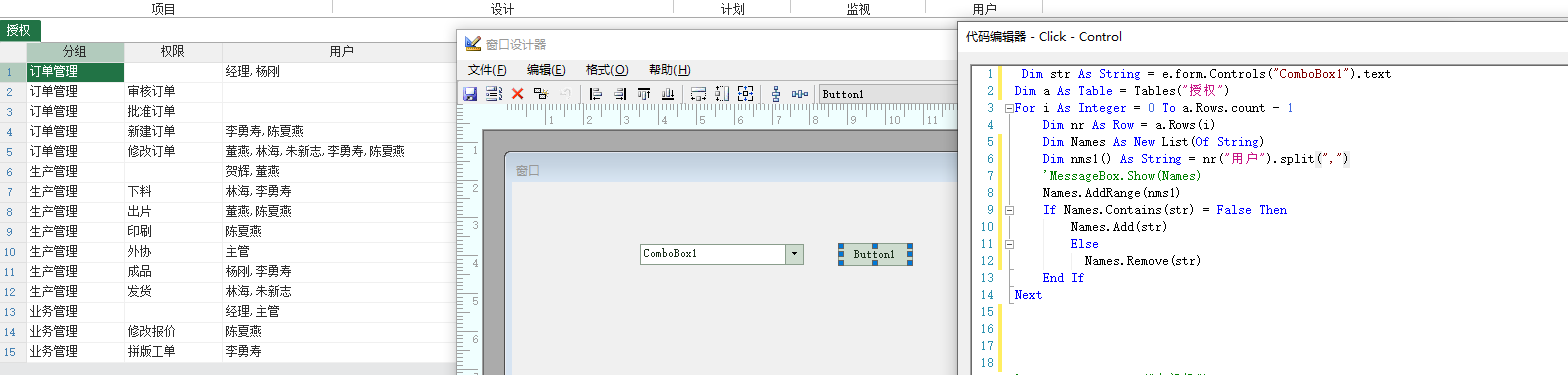Click the equal vertical spacing icon
Screen dimensions: 1568x375
coord(776,94)
